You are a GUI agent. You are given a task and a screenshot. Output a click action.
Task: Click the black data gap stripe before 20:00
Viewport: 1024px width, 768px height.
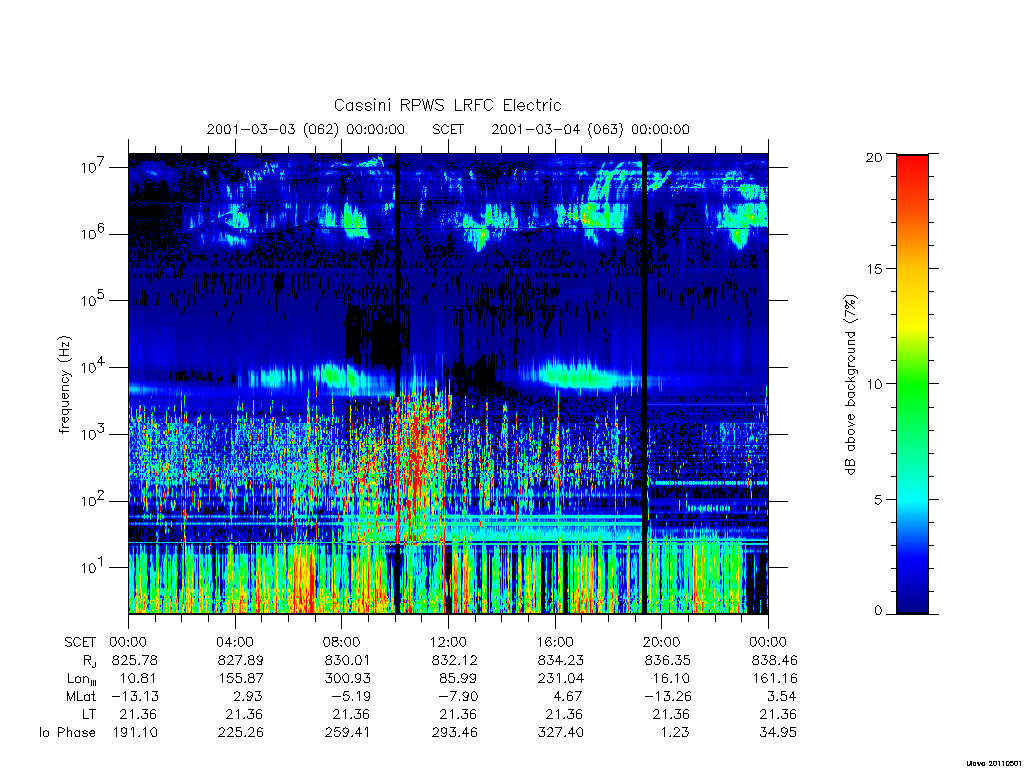point(644,383)
